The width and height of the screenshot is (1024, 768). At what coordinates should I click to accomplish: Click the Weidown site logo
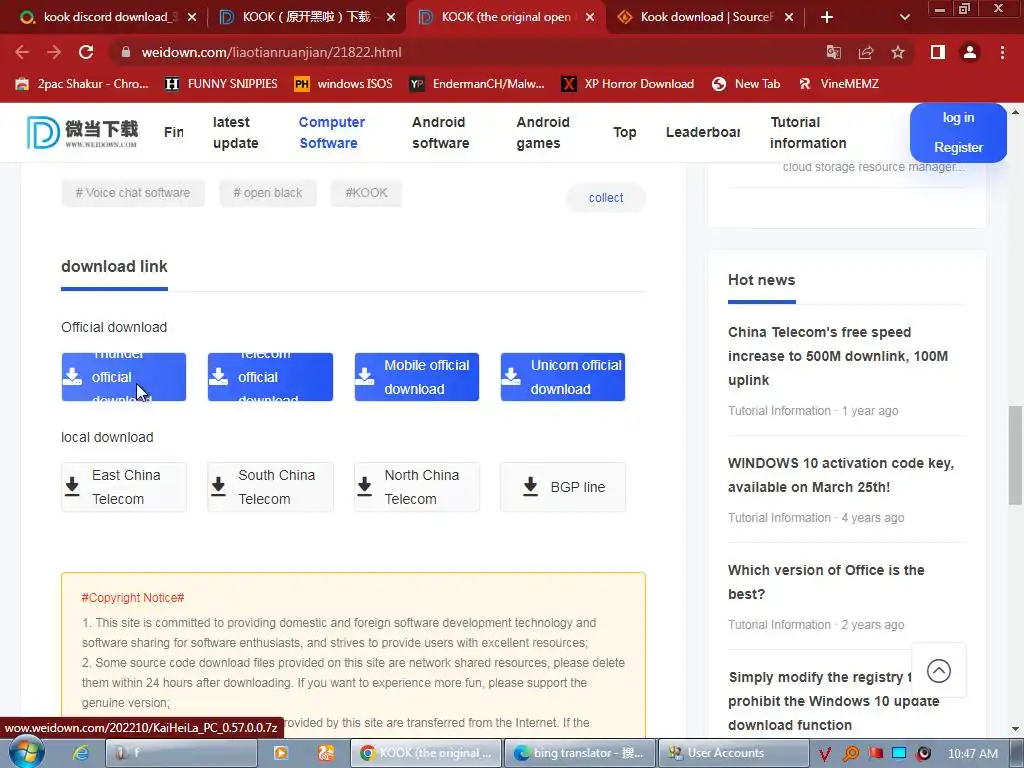(x=82, y=132)
